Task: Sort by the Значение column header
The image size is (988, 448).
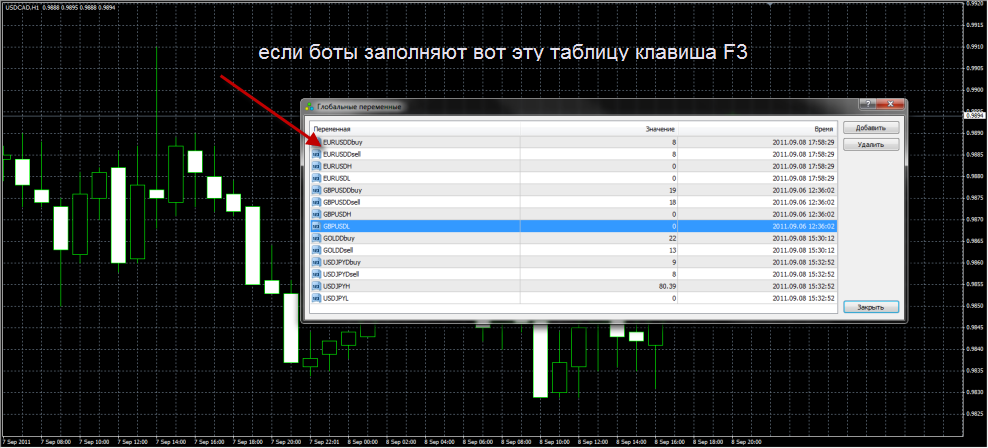Action: 662,128
